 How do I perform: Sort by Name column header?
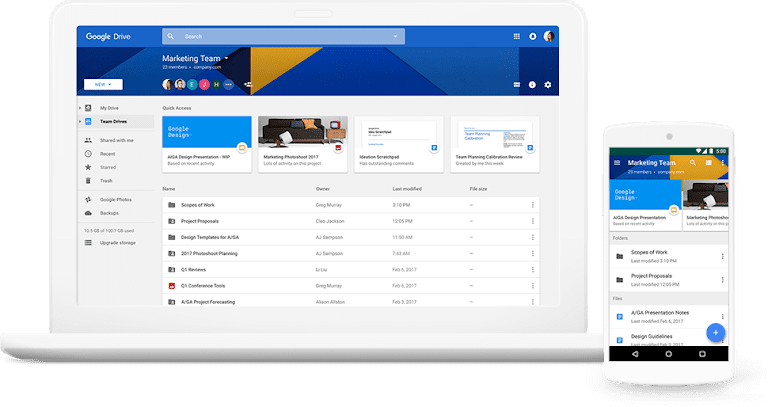(x=169, y=189)
